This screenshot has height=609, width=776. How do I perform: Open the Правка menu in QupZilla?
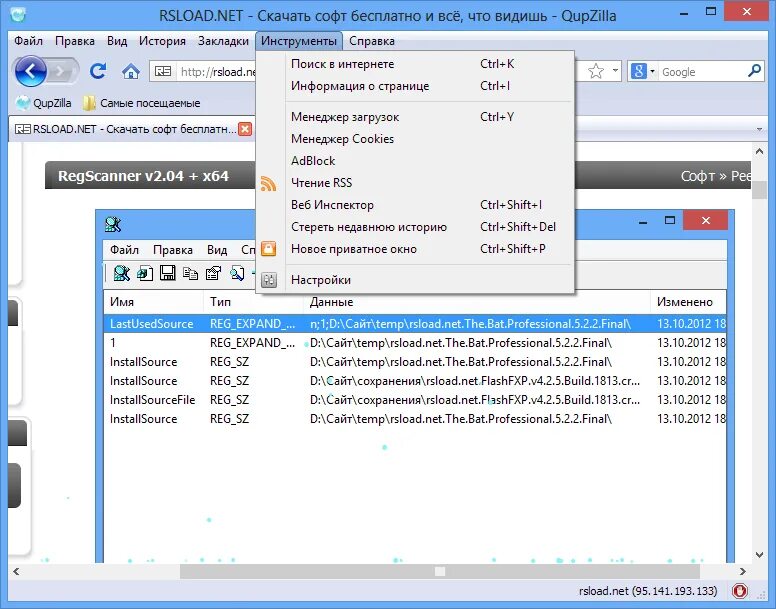pos(75,41)
